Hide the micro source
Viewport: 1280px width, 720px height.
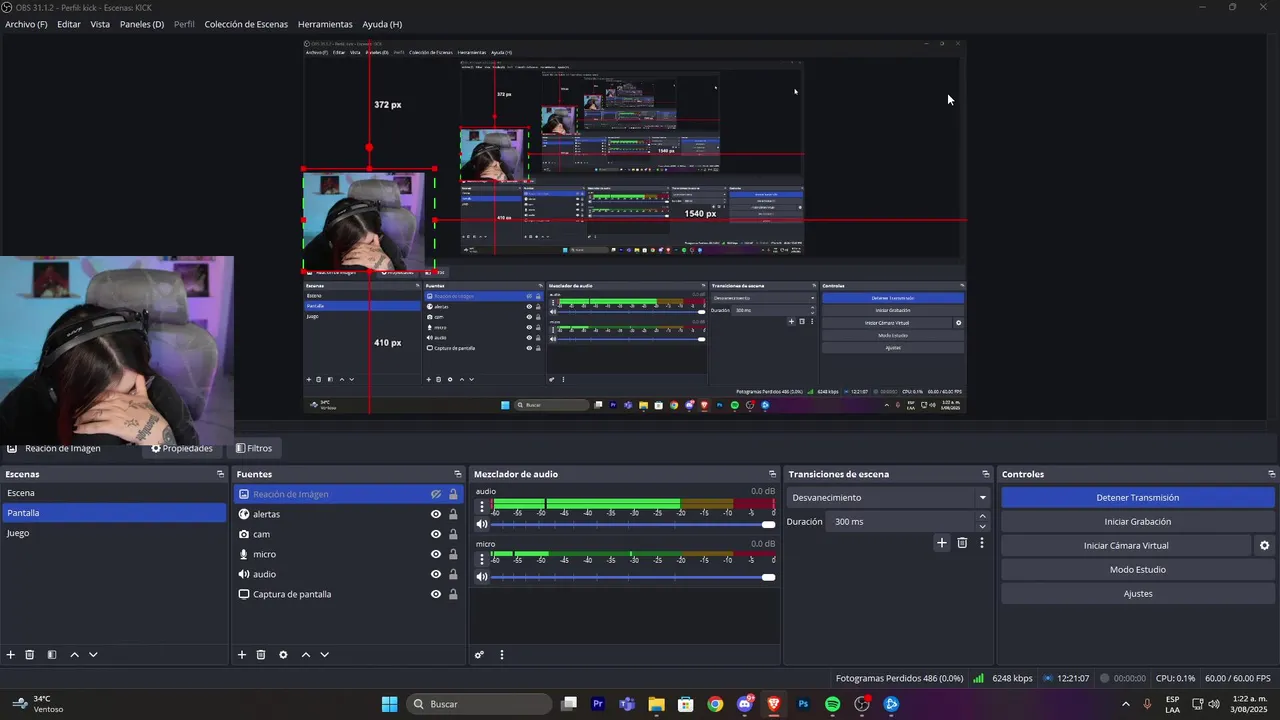pyautogui.click(x=436, y=554)
